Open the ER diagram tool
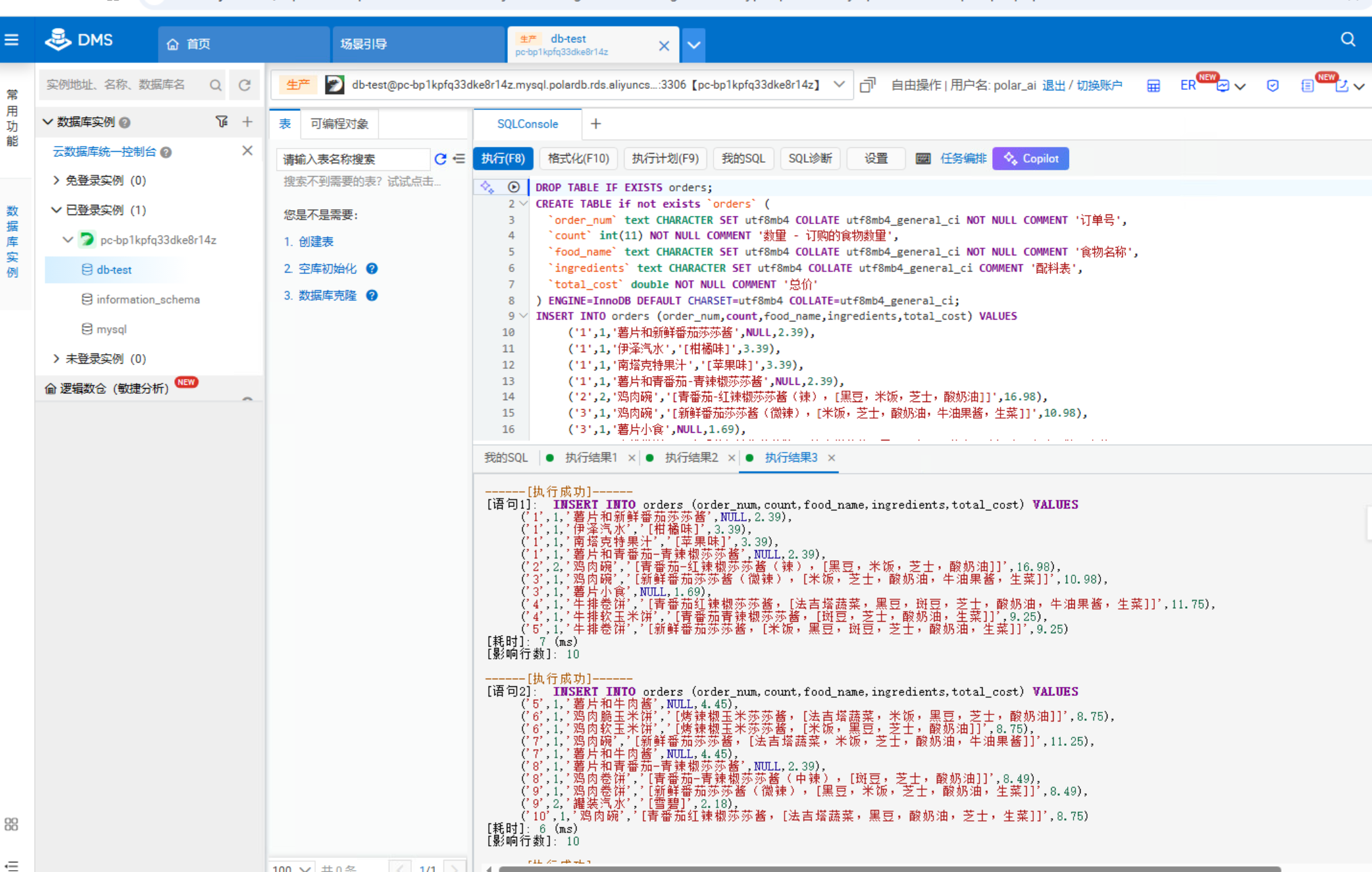The width and height of the screenshot is (1372, 872). coord(1188,85)
